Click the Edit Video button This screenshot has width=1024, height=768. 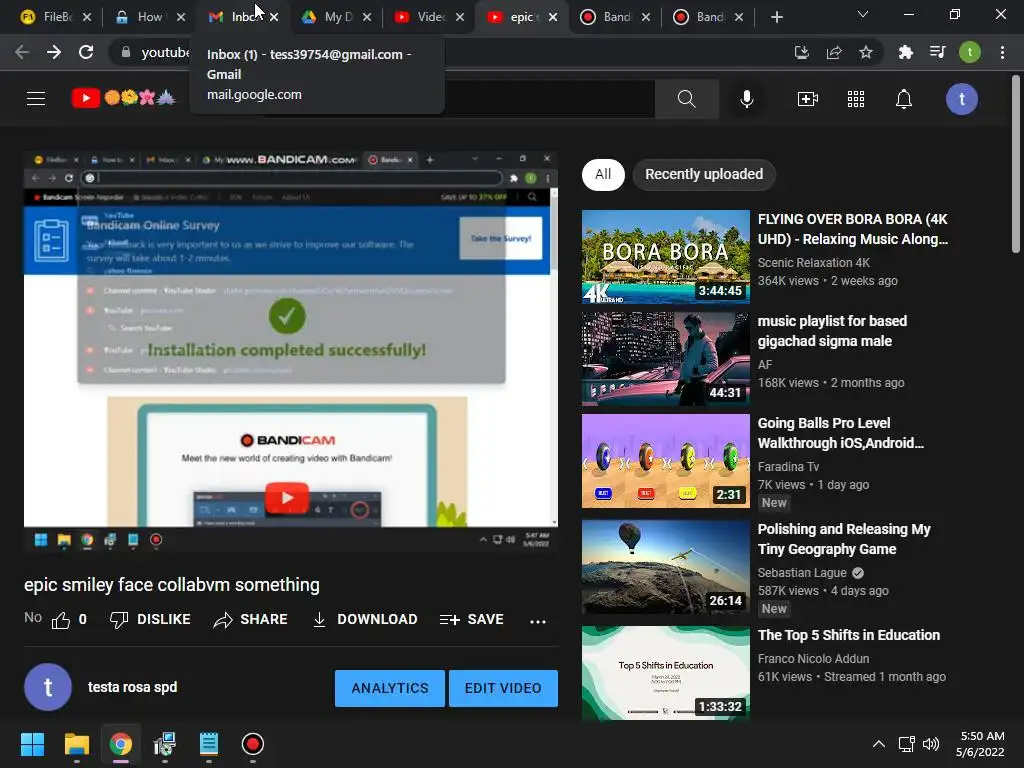coord(503,688)
